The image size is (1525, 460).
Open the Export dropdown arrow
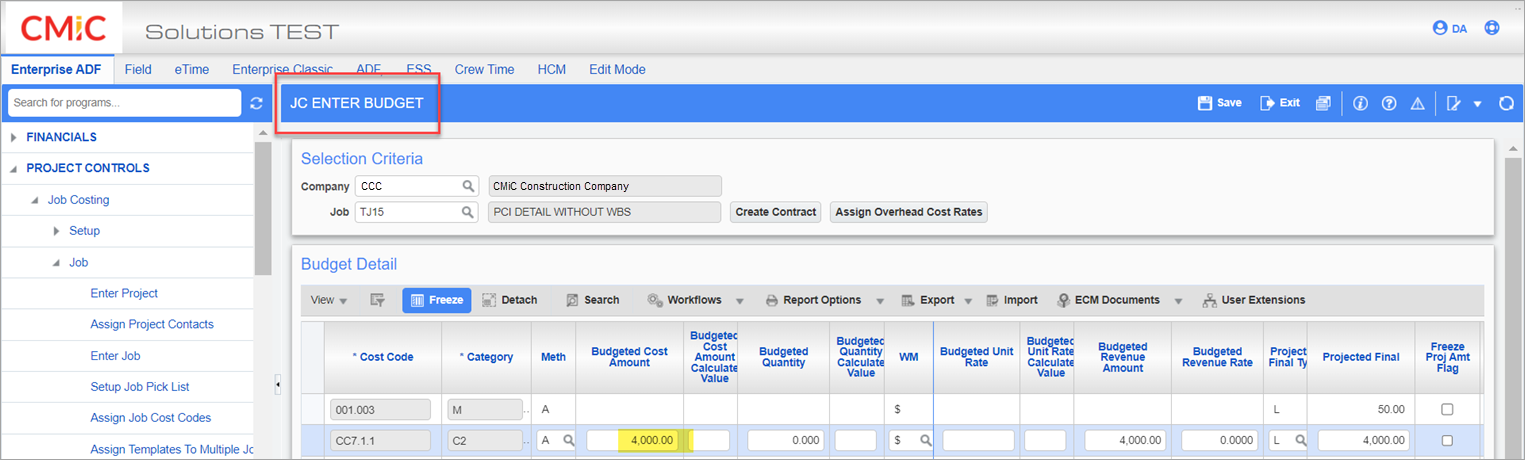tap(970, 301)
